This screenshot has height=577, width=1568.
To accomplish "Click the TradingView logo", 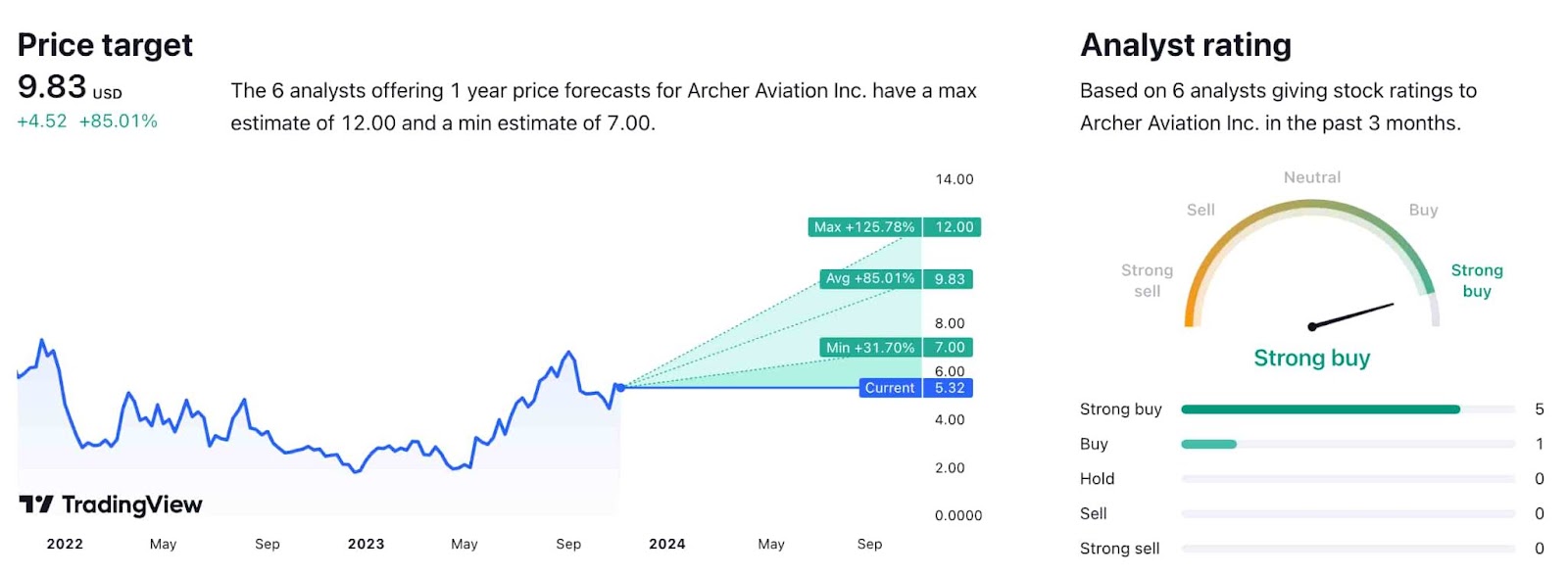I will (x=111, y=505).
